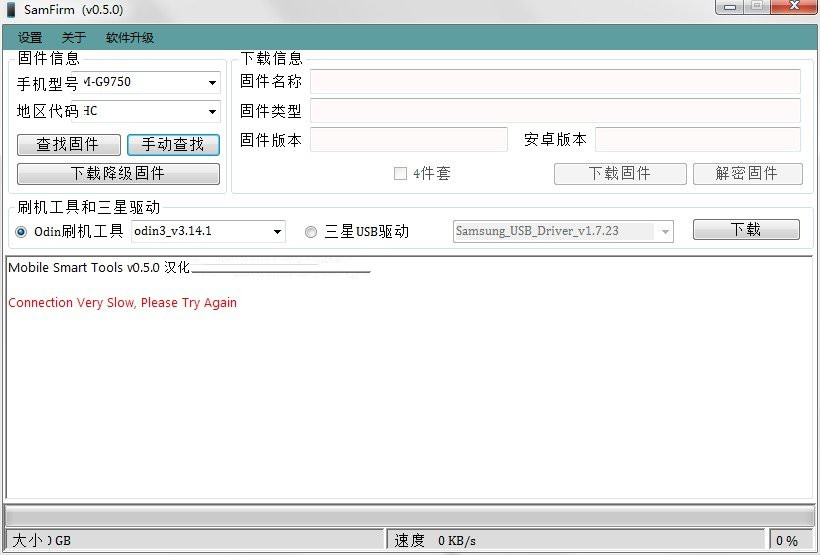Image resolution: width=820 pixels, height=555 pixels.
Task: Click the 下载 button for tools
Action: point(746,230)
